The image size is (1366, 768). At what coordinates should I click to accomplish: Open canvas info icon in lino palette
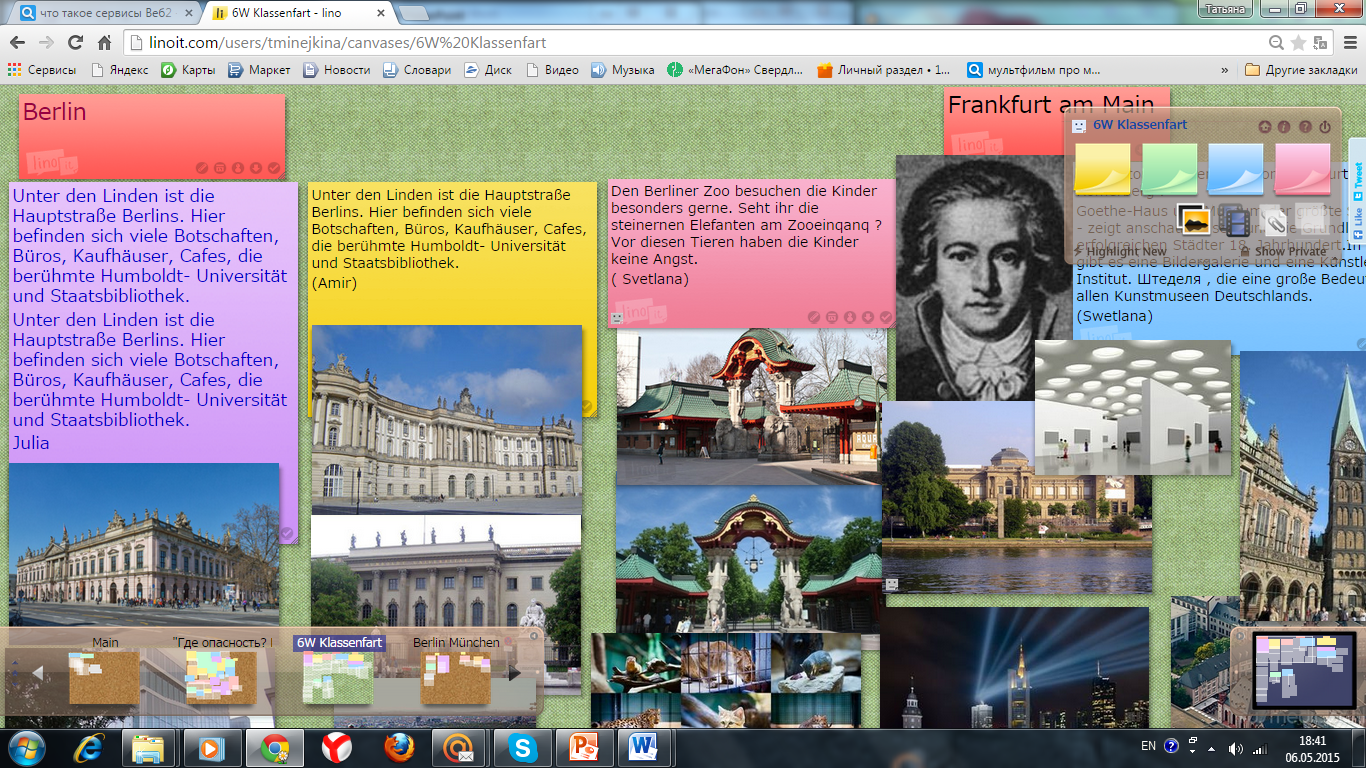pos(1285,127)
